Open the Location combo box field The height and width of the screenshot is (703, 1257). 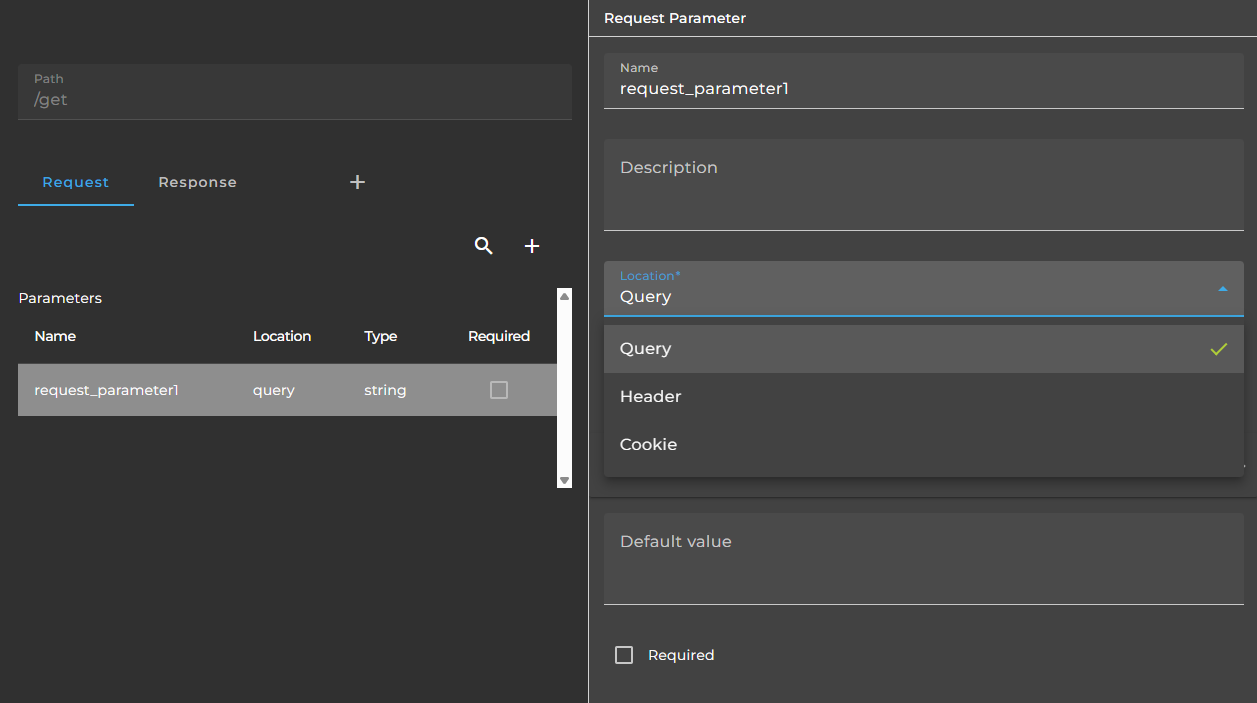click(x=924, y=289)
